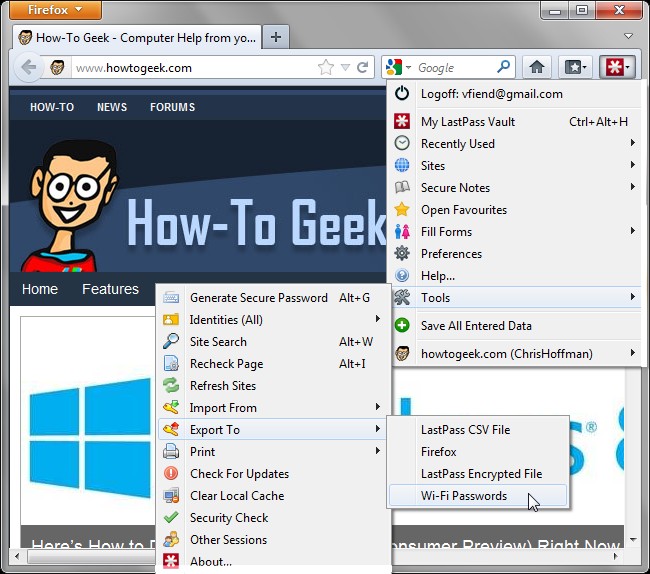
Task: Click the LastPass toolbar icon
Action: click(617, 67)
